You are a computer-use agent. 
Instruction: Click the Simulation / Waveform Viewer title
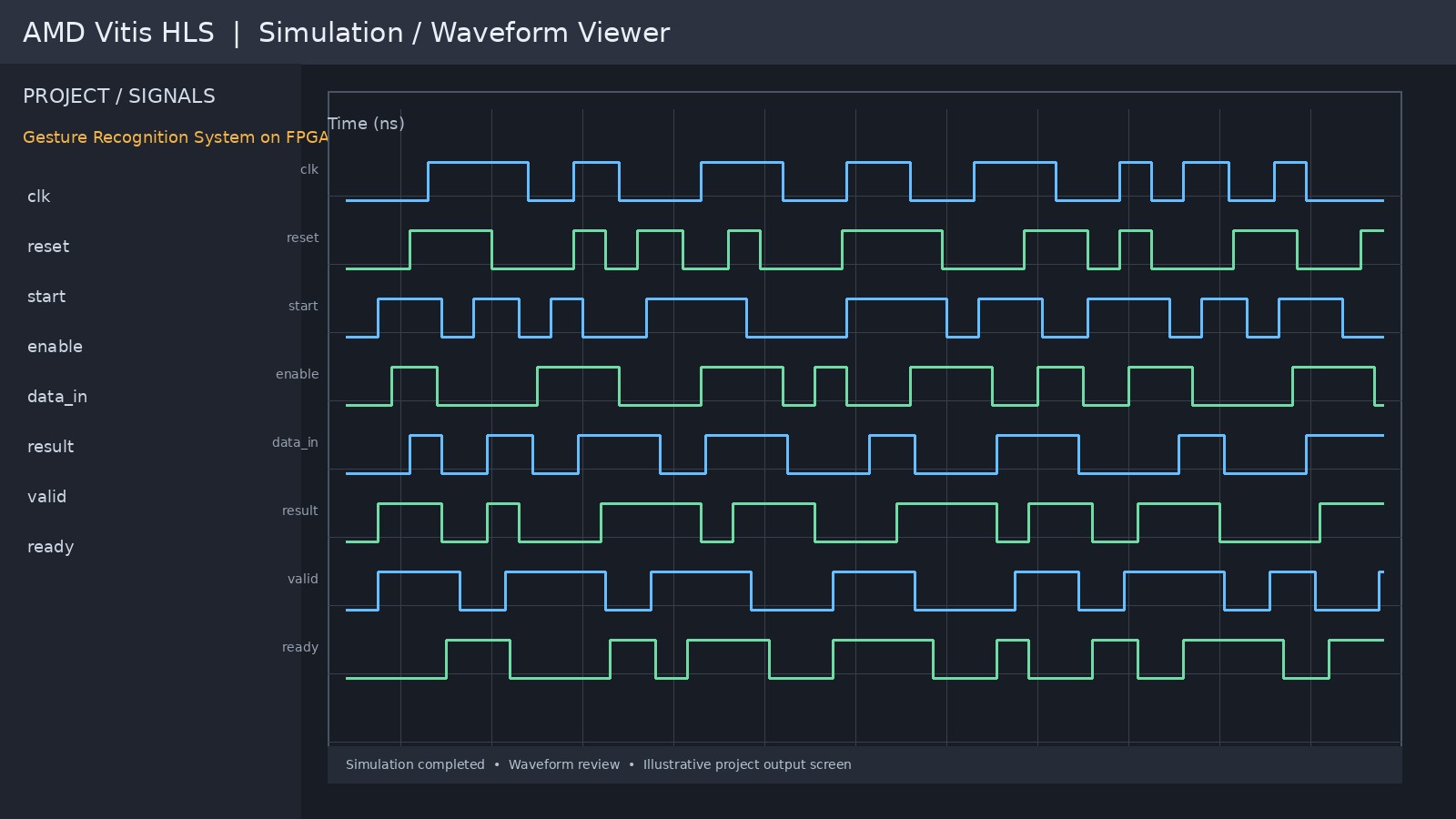click(x=464, y=33)
